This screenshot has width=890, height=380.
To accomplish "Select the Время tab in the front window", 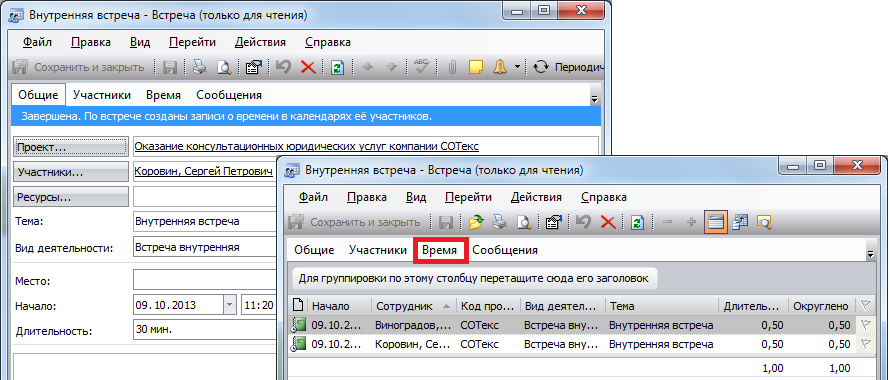I will 440,250.
